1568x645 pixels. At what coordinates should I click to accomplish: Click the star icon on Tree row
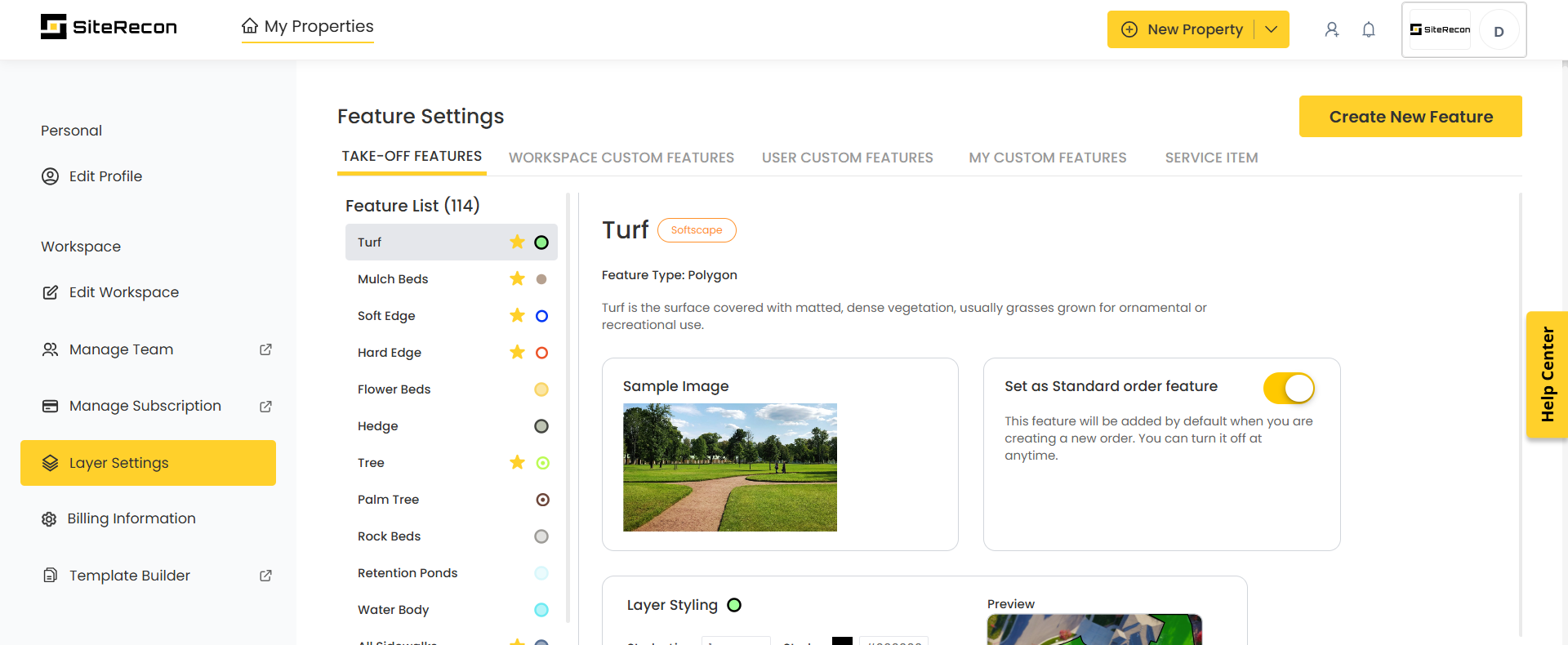tap(517, 462)
